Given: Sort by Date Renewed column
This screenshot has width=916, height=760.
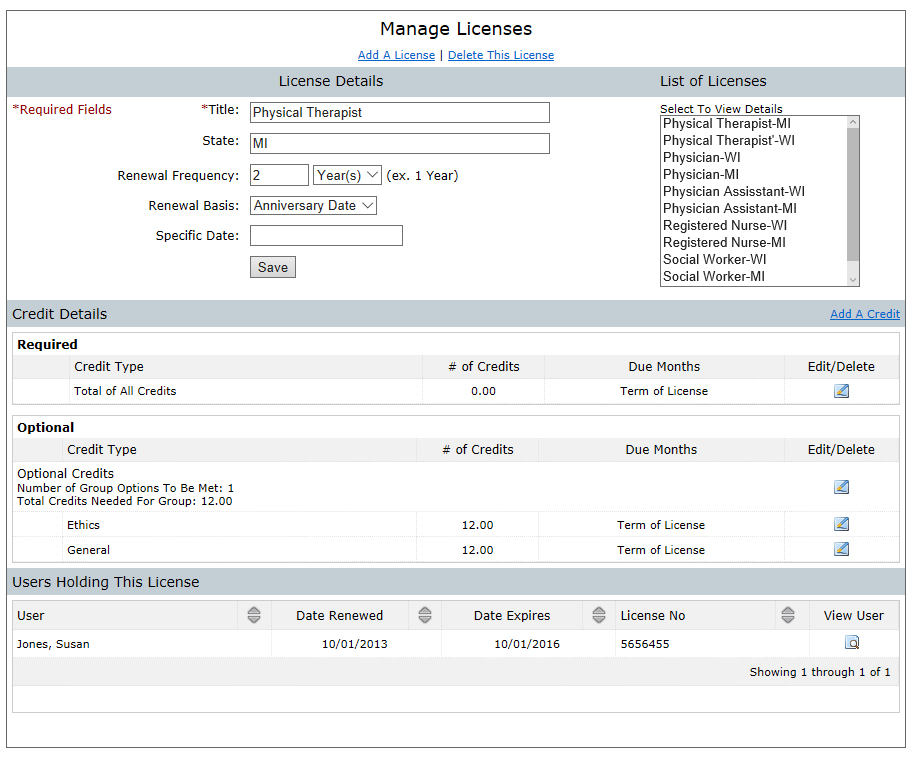Looking at the screenshot, I should click(425, 615).
